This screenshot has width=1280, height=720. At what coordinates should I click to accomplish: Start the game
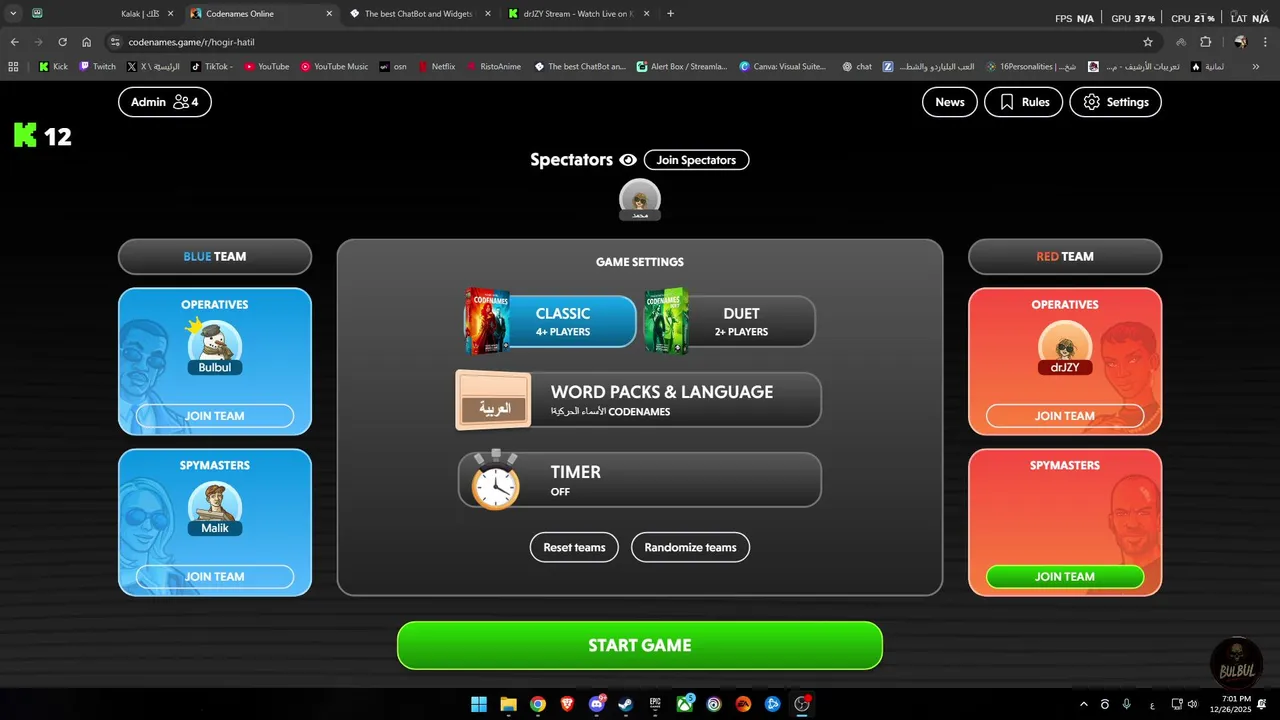tap(640, 645)
